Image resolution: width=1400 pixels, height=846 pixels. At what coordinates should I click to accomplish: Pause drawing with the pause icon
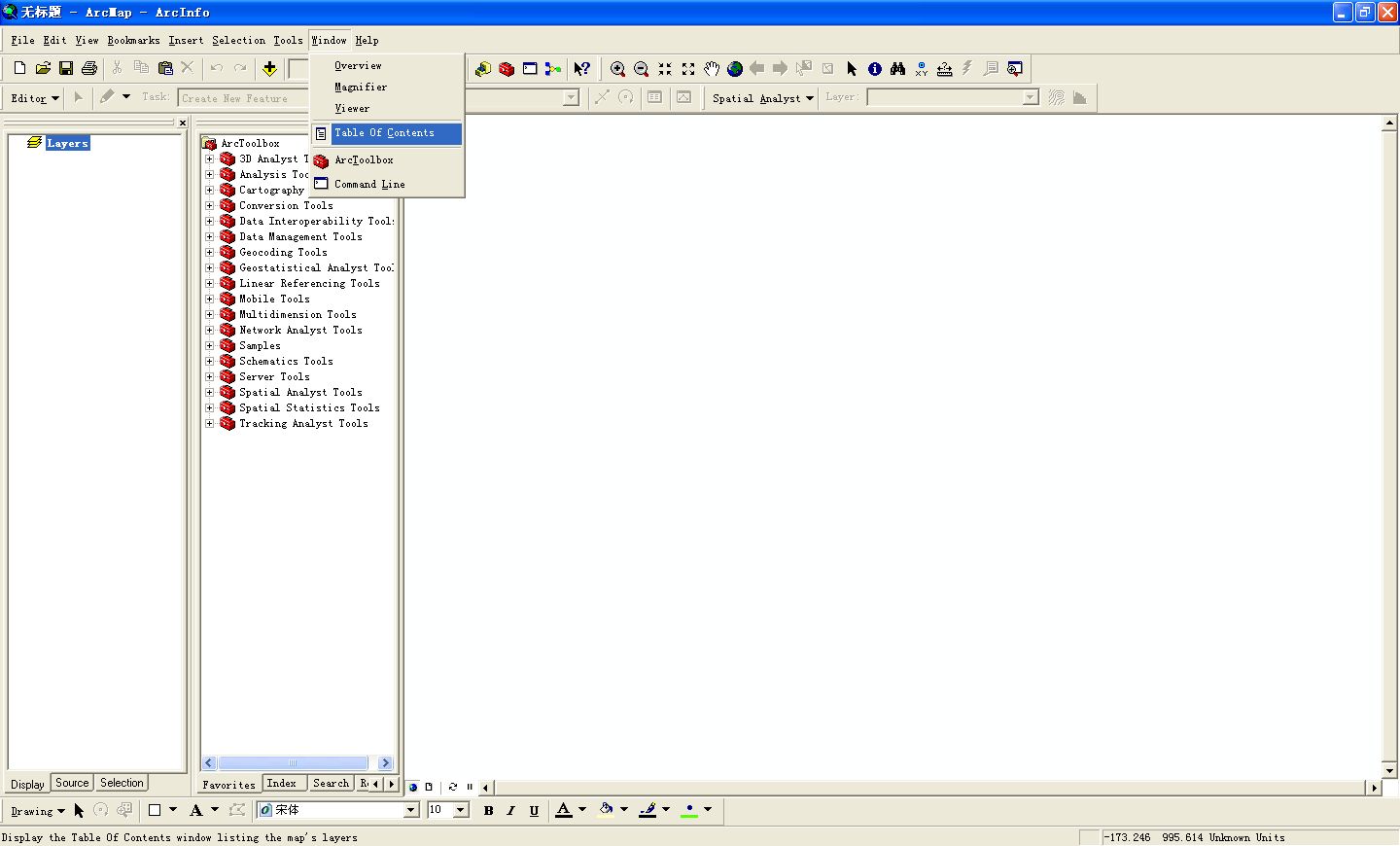point(470,787)
